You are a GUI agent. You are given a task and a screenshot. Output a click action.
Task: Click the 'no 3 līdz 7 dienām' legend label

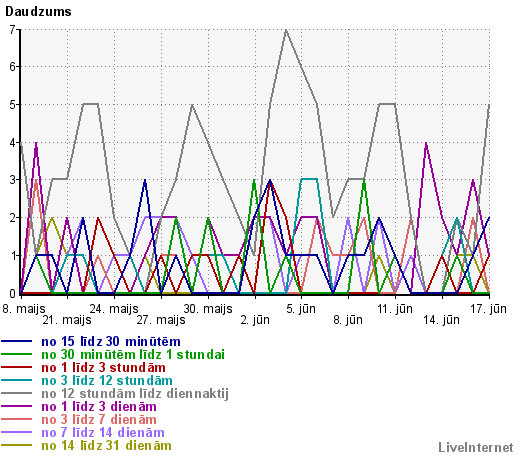point(99,420)
